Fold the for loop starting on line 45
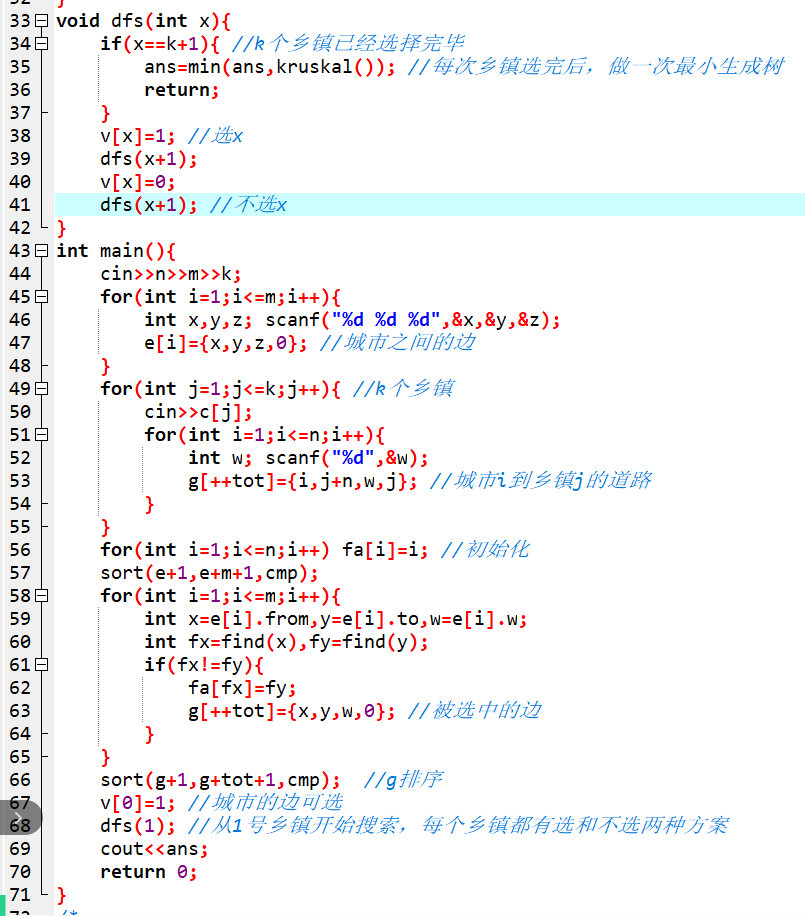Viewport: 805px width, 916px height. coord(40,297)
